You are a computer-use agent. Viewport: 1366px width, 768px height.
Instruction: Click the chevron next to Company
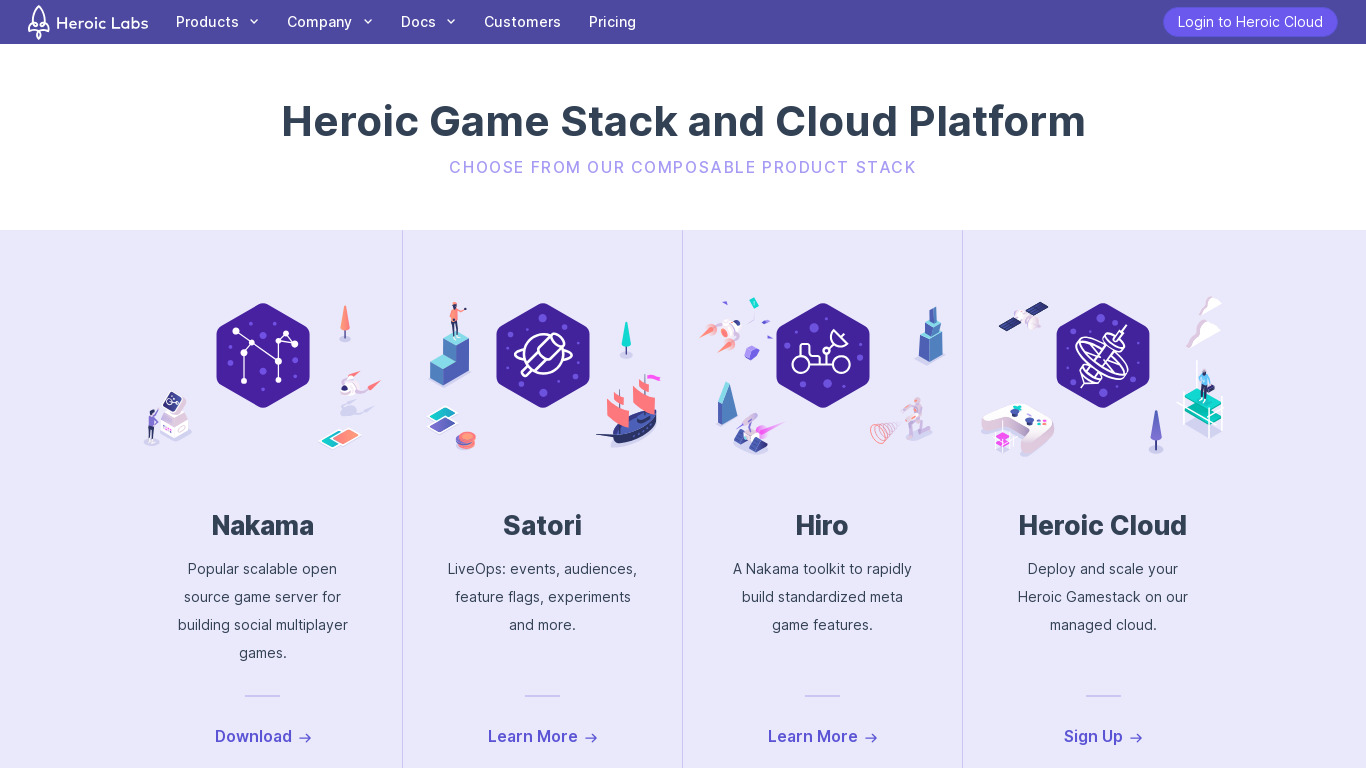pyautogui.click(x=368, y=22)
